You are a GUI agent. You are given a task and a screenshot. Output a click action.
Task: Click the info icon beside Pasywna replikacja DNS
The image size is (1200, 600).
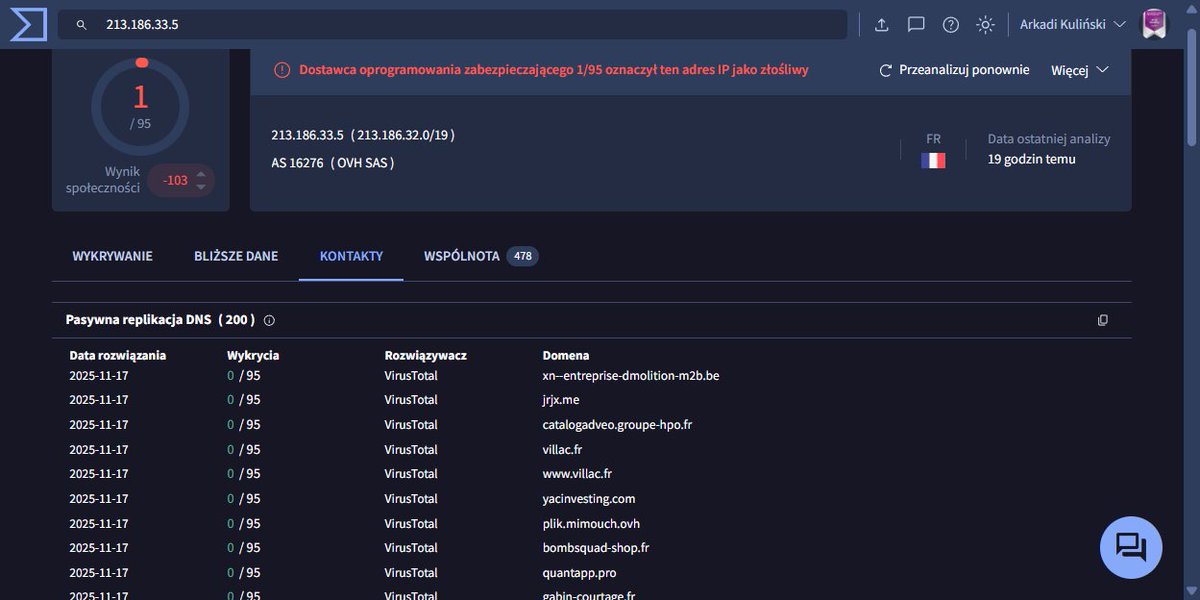click(268, 319)
